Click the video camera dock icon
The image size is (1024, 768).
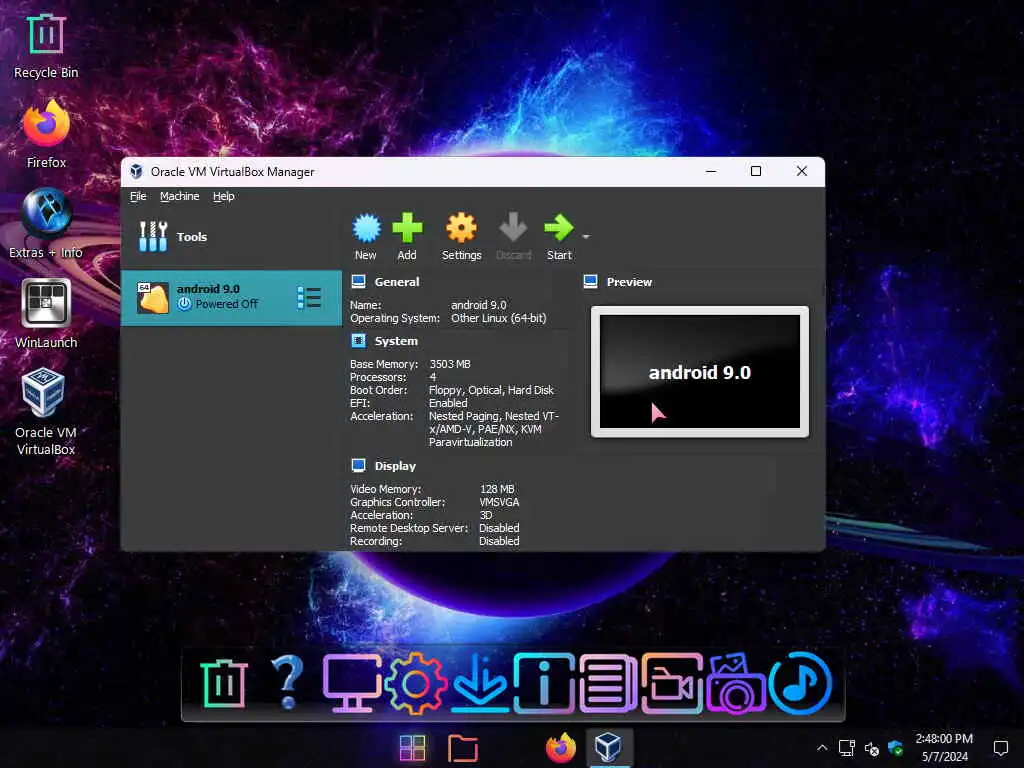[671, 683]
